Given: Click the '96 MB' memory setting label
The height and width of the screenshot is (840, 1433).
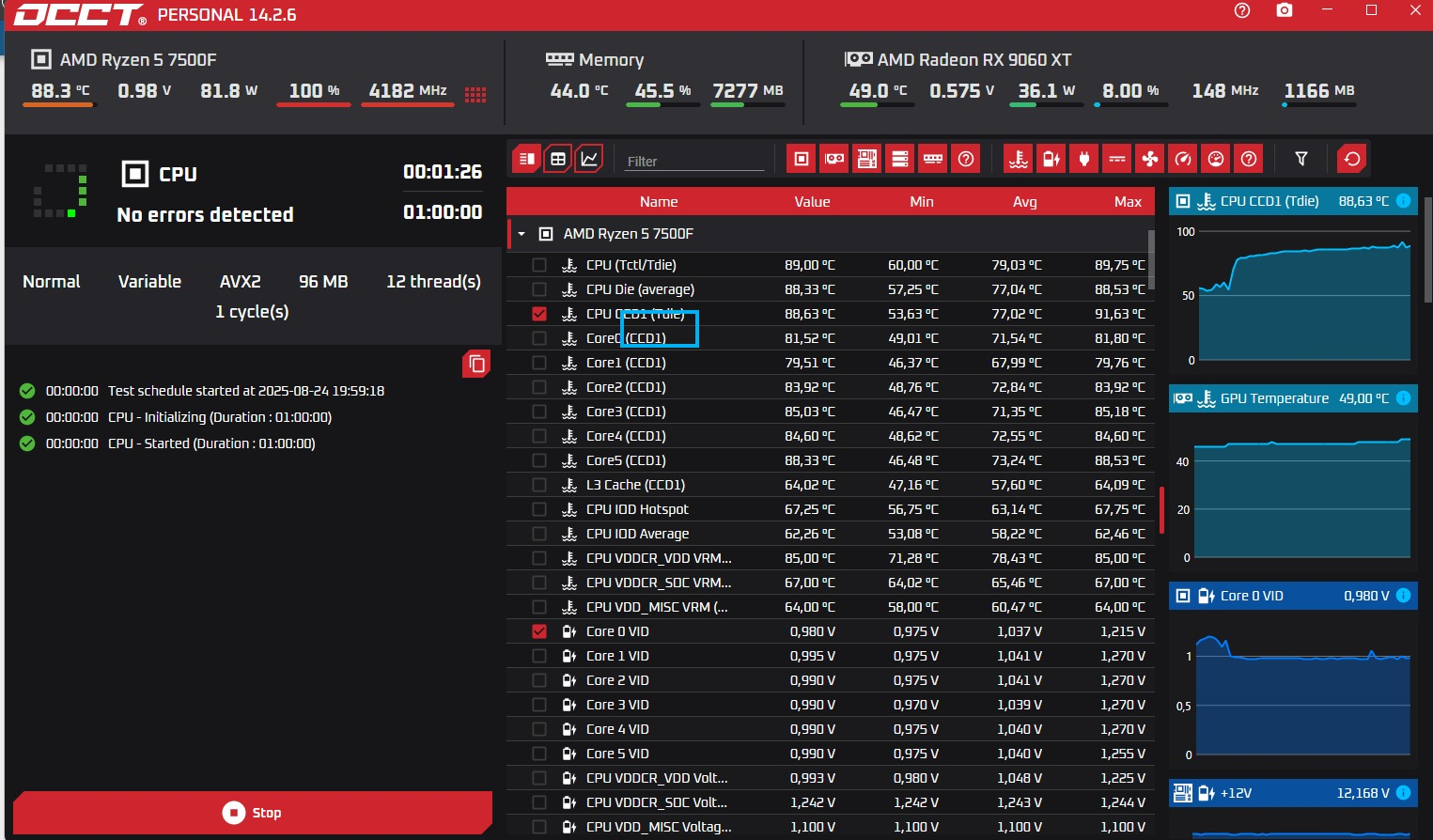Looking at the screenshot, I should pos(323,282).
